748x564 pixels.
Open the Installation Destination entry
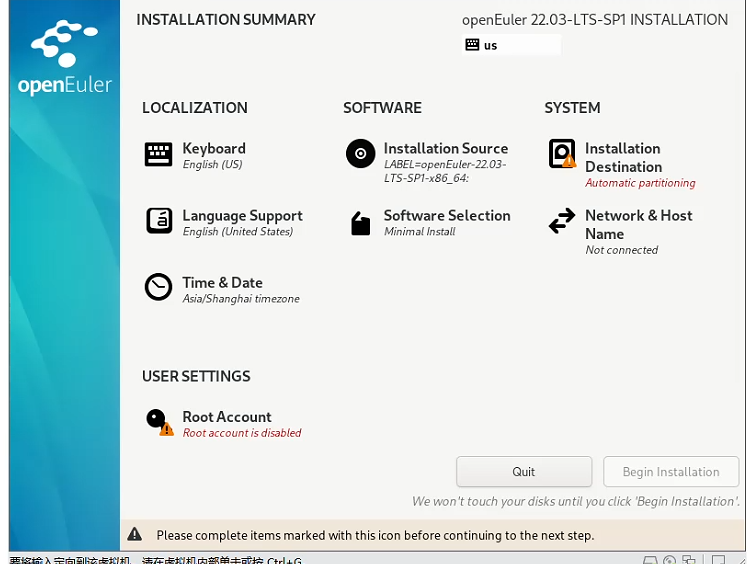pyautogui.click(x=622, y=164)
